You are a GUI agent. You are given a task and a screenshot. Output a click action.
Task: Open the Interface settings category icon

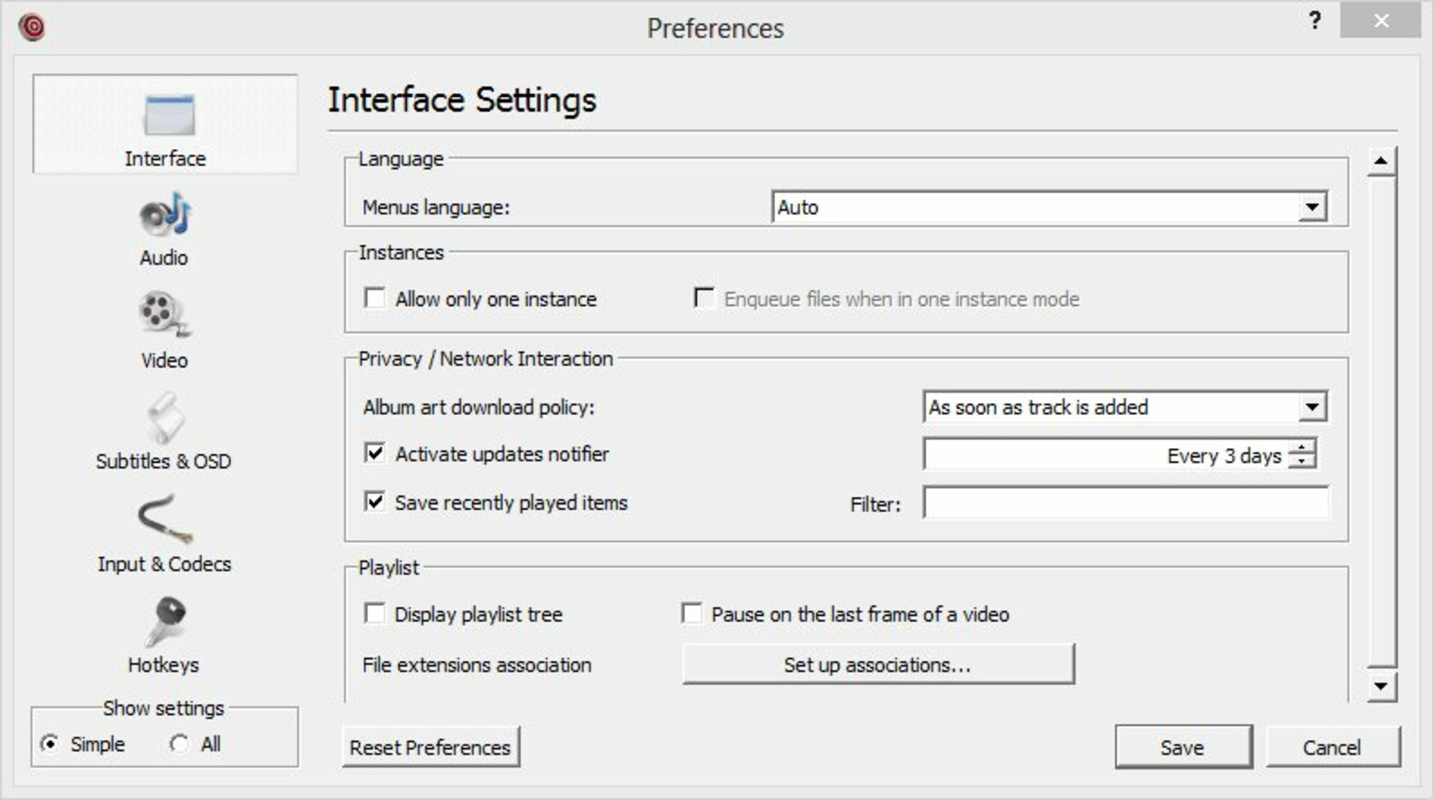click(168, 116)
